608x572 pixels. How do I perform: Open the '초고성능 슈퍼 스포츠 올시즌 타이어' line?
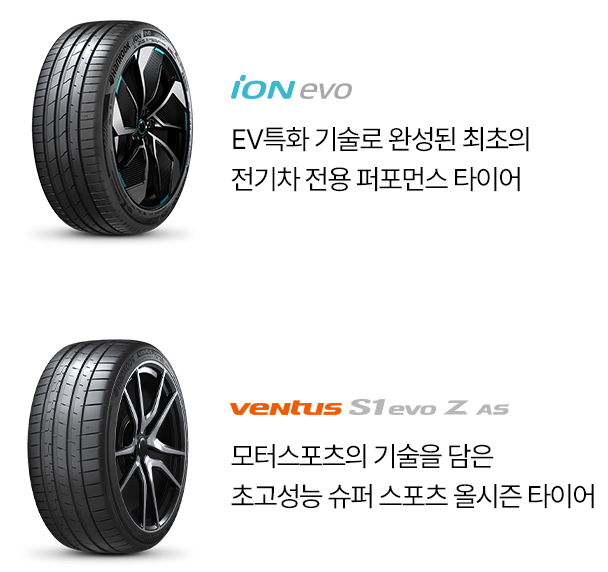pyautogui.click(x=413, y=496)
